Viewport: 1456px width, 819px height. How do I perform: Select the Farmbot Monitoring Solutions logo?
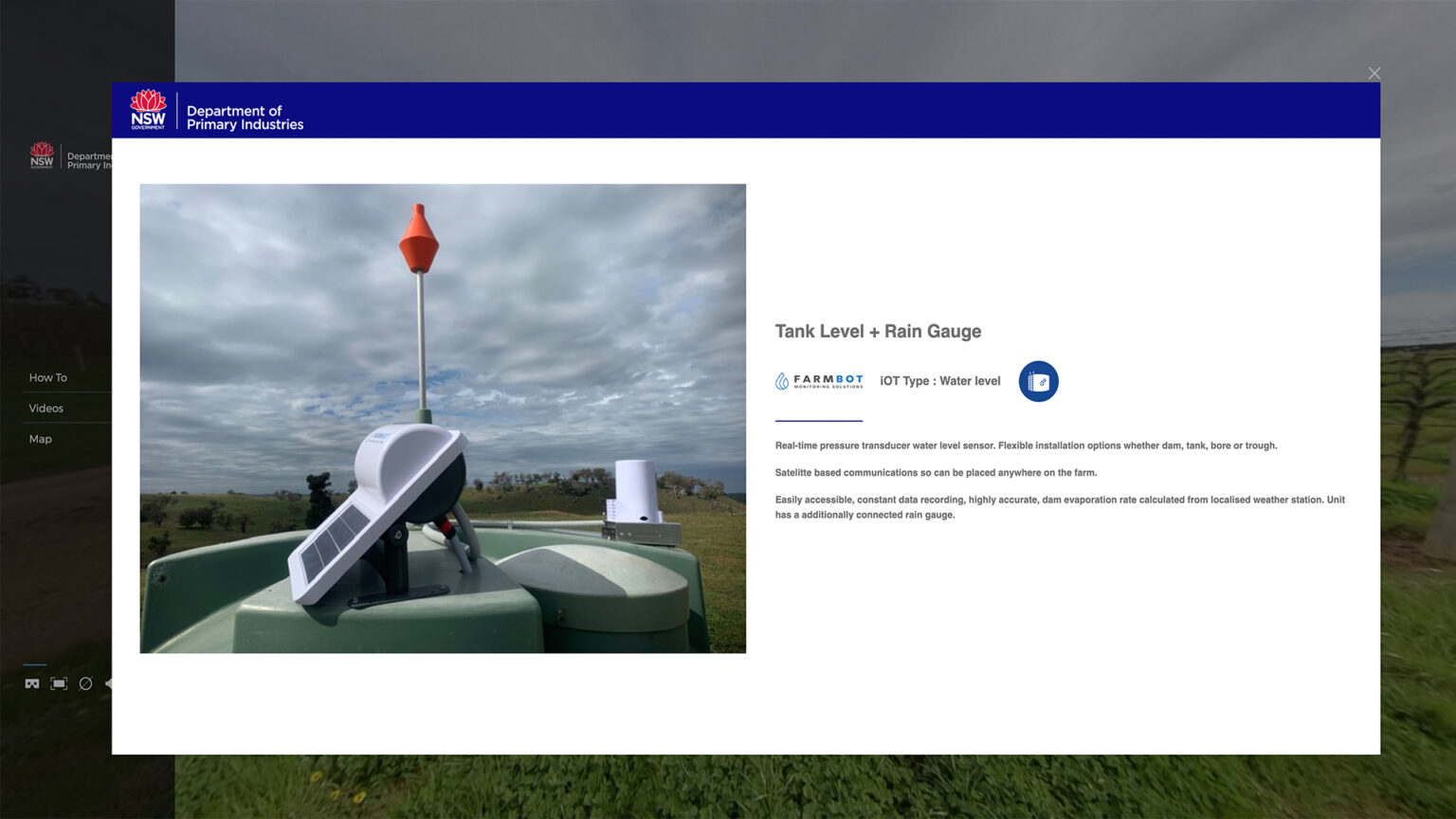(818, 381)
